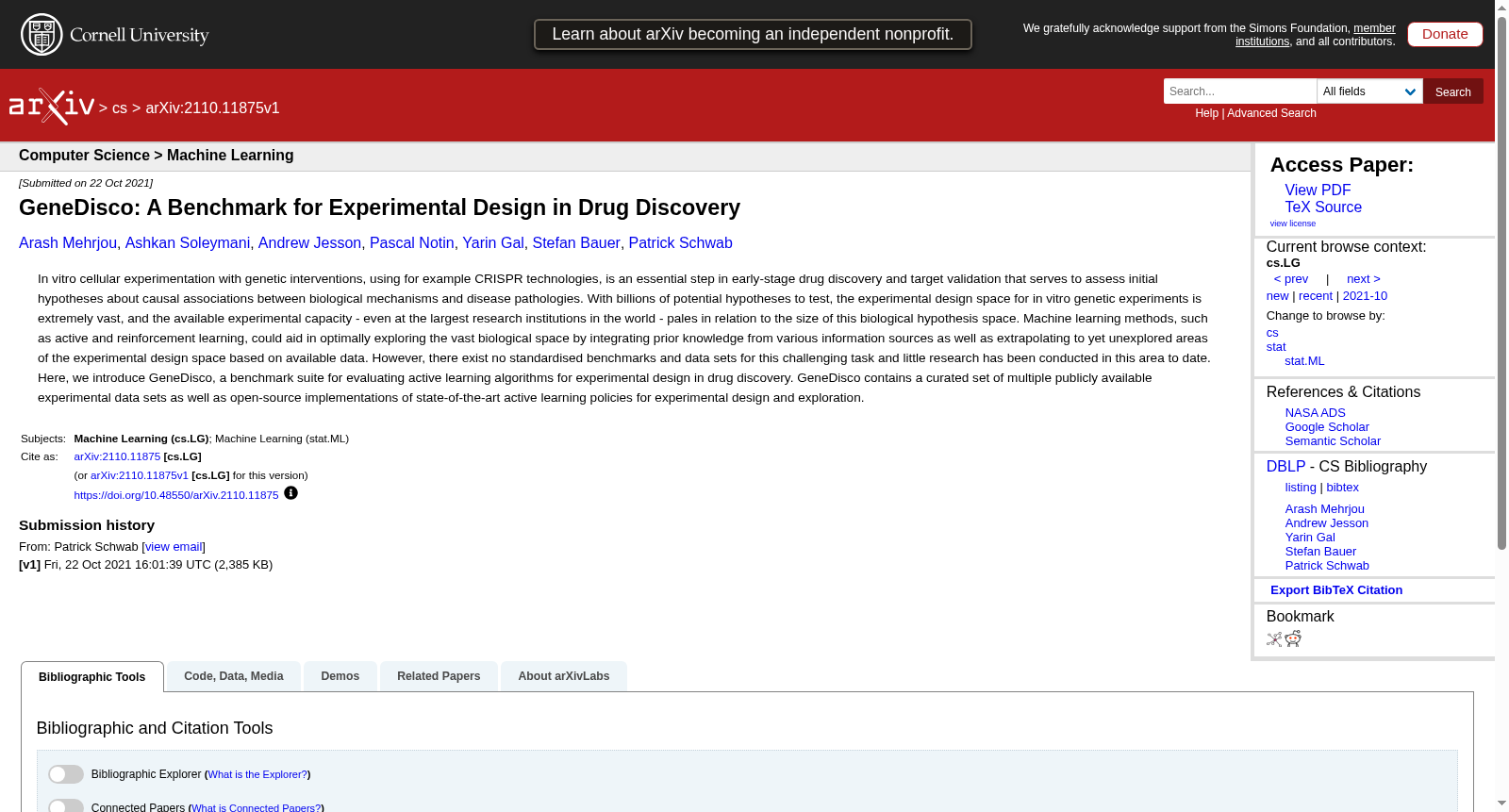Open the DOI URL link
This screenshot has height=812, width=1509.
(176, 495)
